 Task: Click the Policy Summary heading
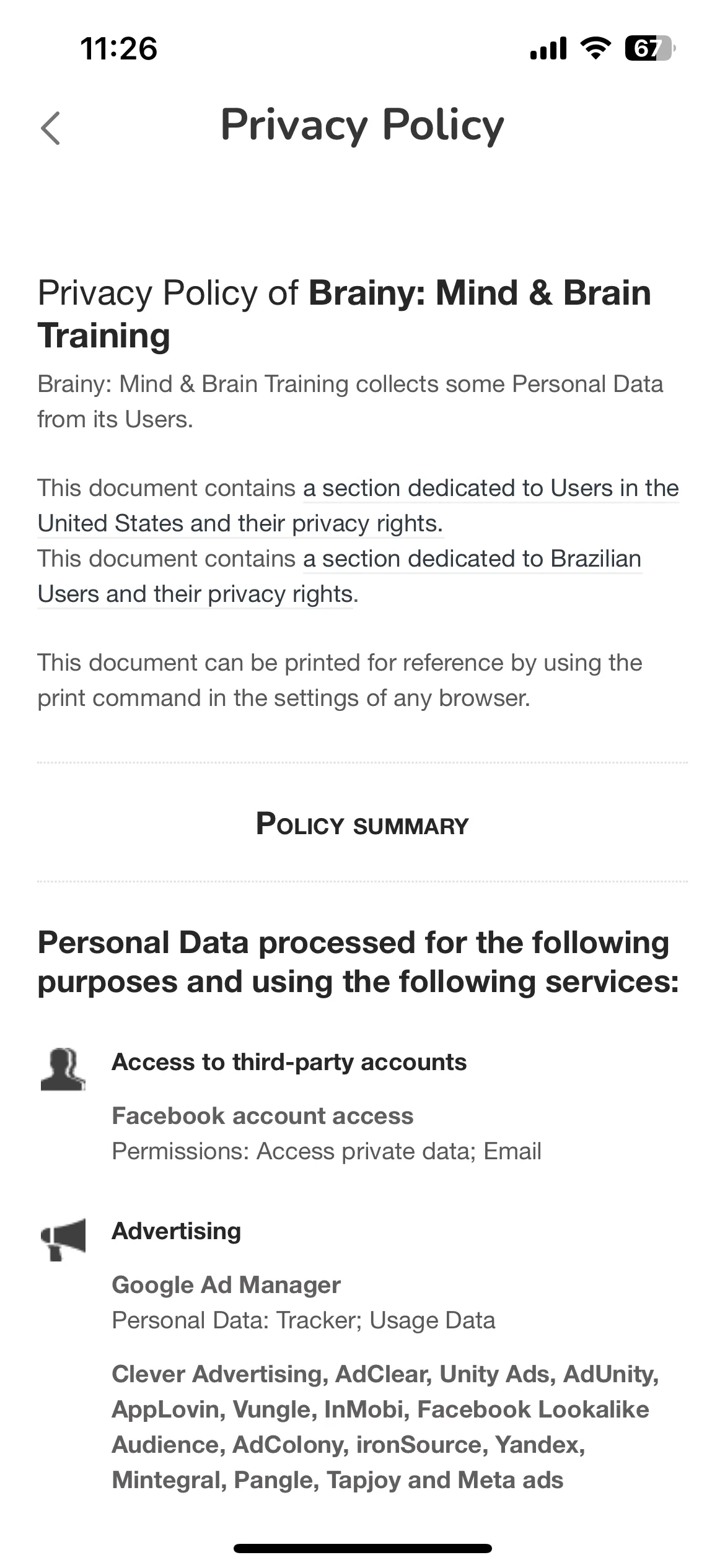(362, 825)
